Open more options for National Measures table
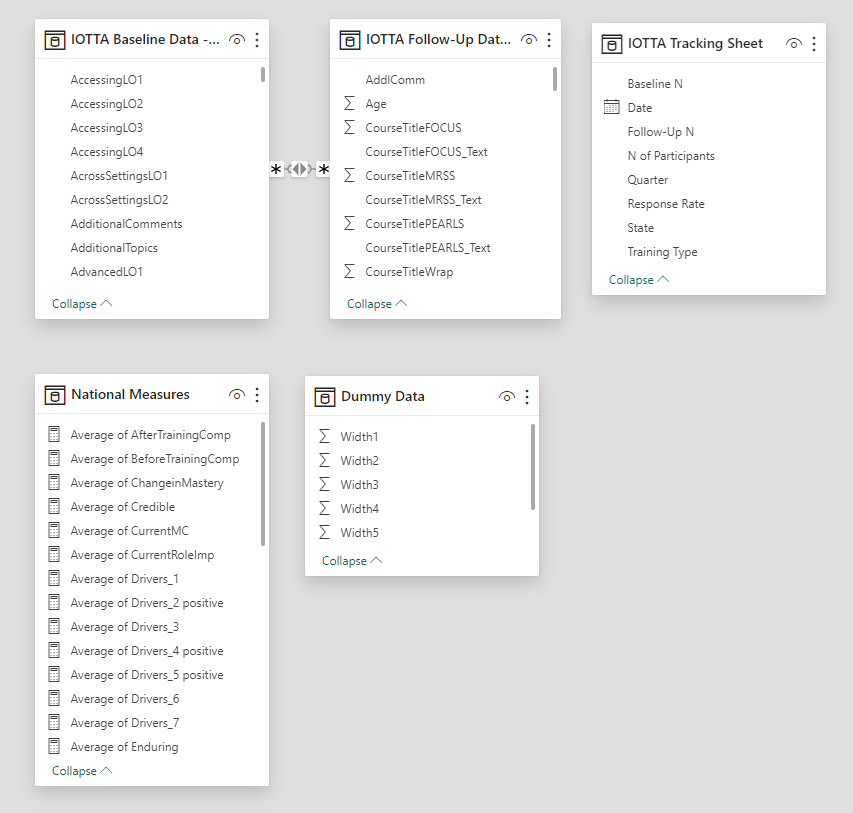The width and height of the screenshot is (853, 813). pos(257,395)
